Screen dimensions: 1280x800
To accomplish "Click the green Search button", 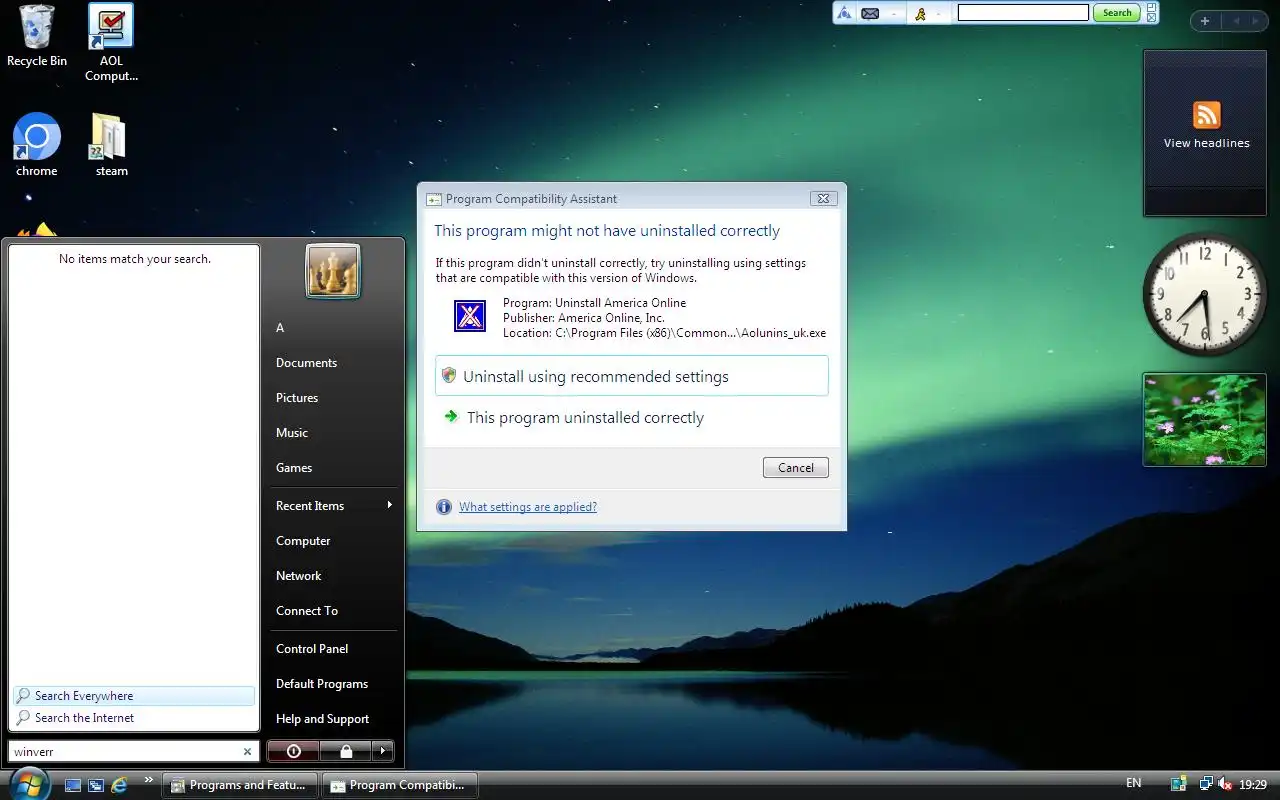I will [1117, 13].
